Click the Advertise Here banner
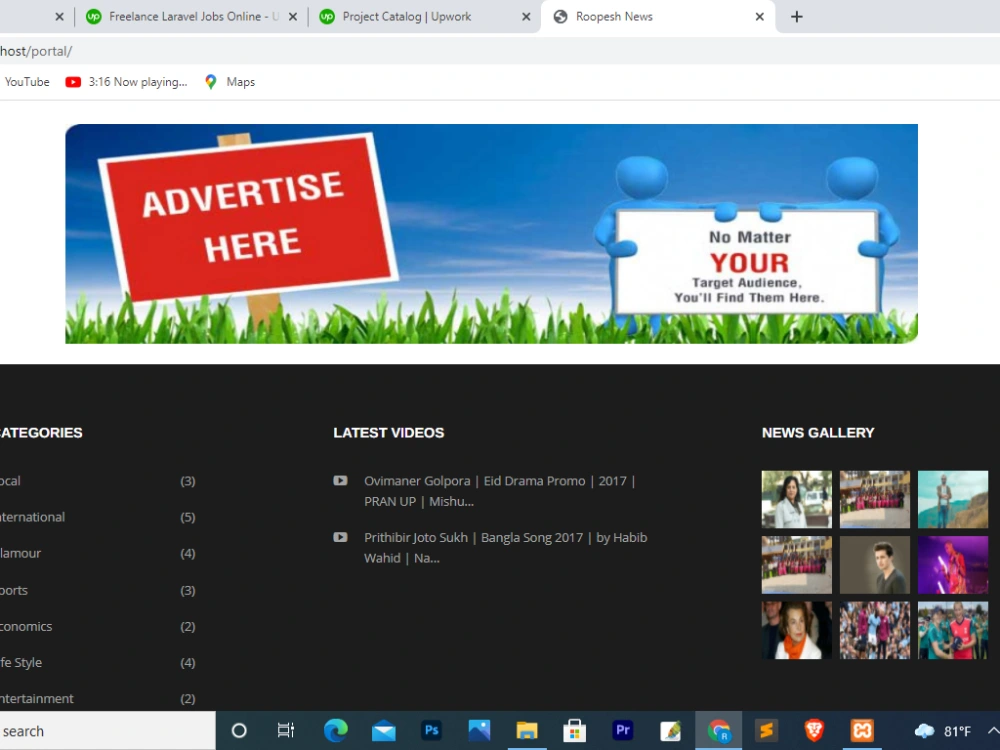 pos(491,233)
